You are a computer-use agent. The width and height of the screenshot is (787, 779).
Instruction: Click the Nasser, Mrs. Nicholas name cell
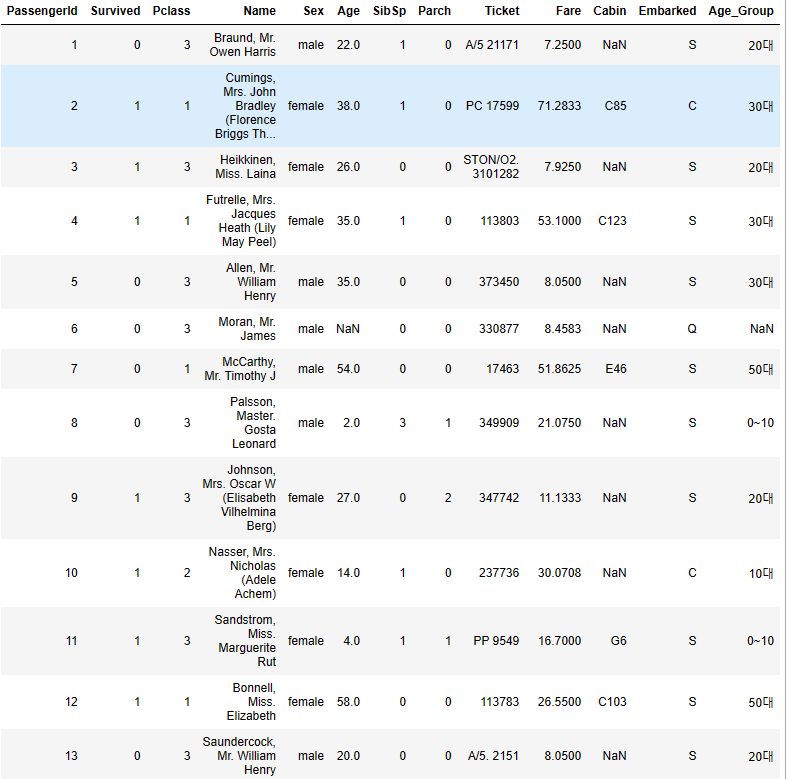coord(242,573)
